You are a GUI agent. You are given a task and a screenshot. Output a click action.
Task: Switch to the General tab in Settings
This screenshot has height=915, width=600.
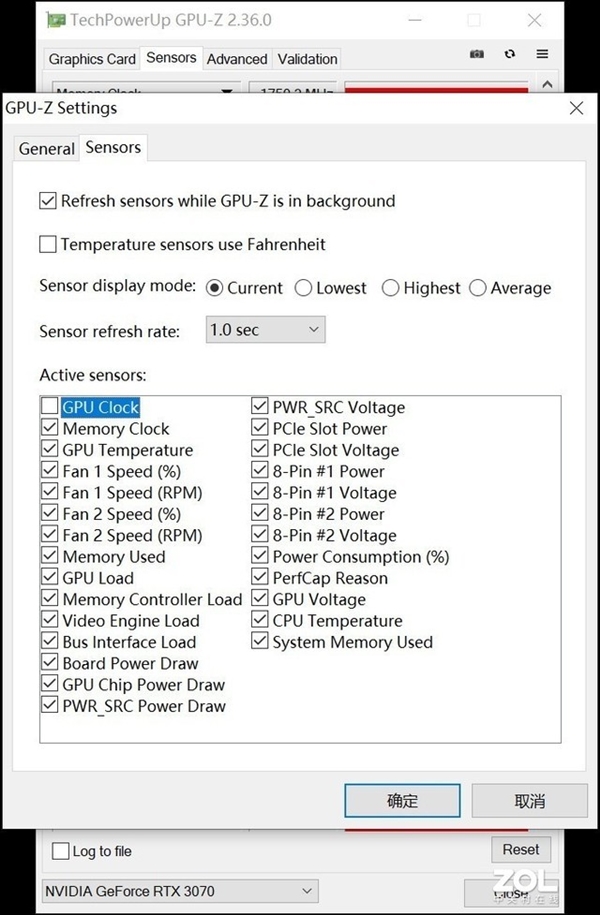pyautogui.click(x=47, y=149)
